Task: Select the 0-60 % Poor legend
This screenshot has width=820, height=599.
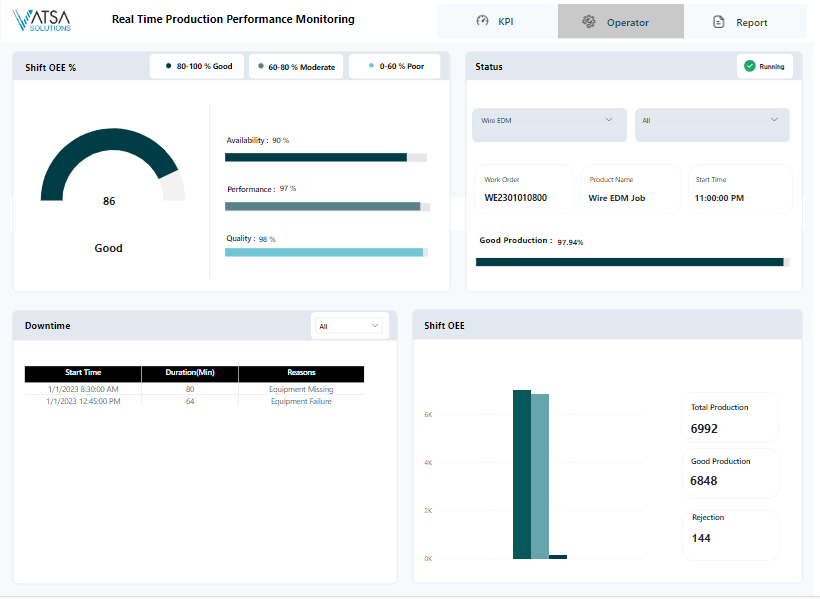Action: 395,66
